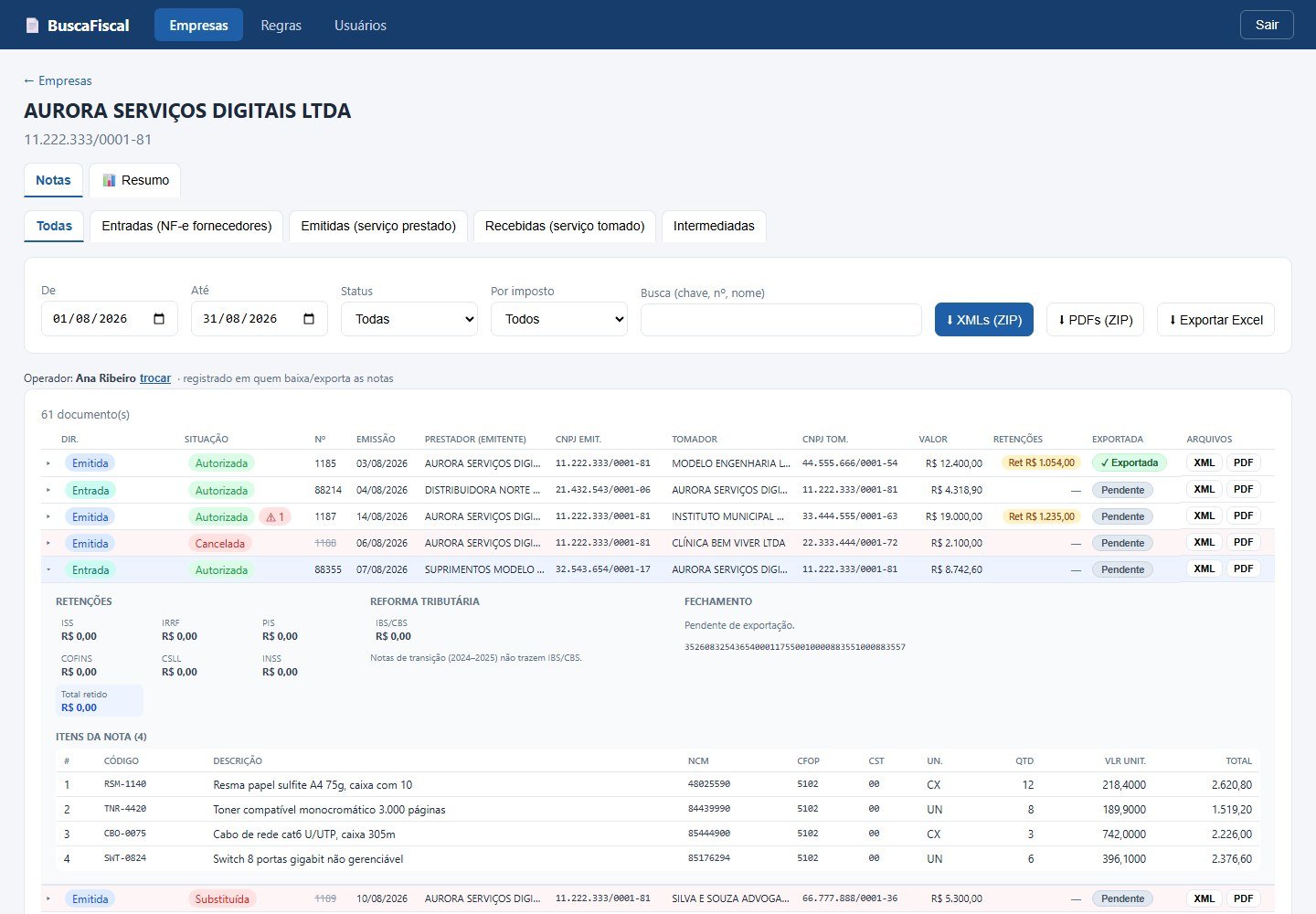
Task: Show Entradas (NF-e fornecedores) tab
Action: pyautogui.click(x=186, y=226)
